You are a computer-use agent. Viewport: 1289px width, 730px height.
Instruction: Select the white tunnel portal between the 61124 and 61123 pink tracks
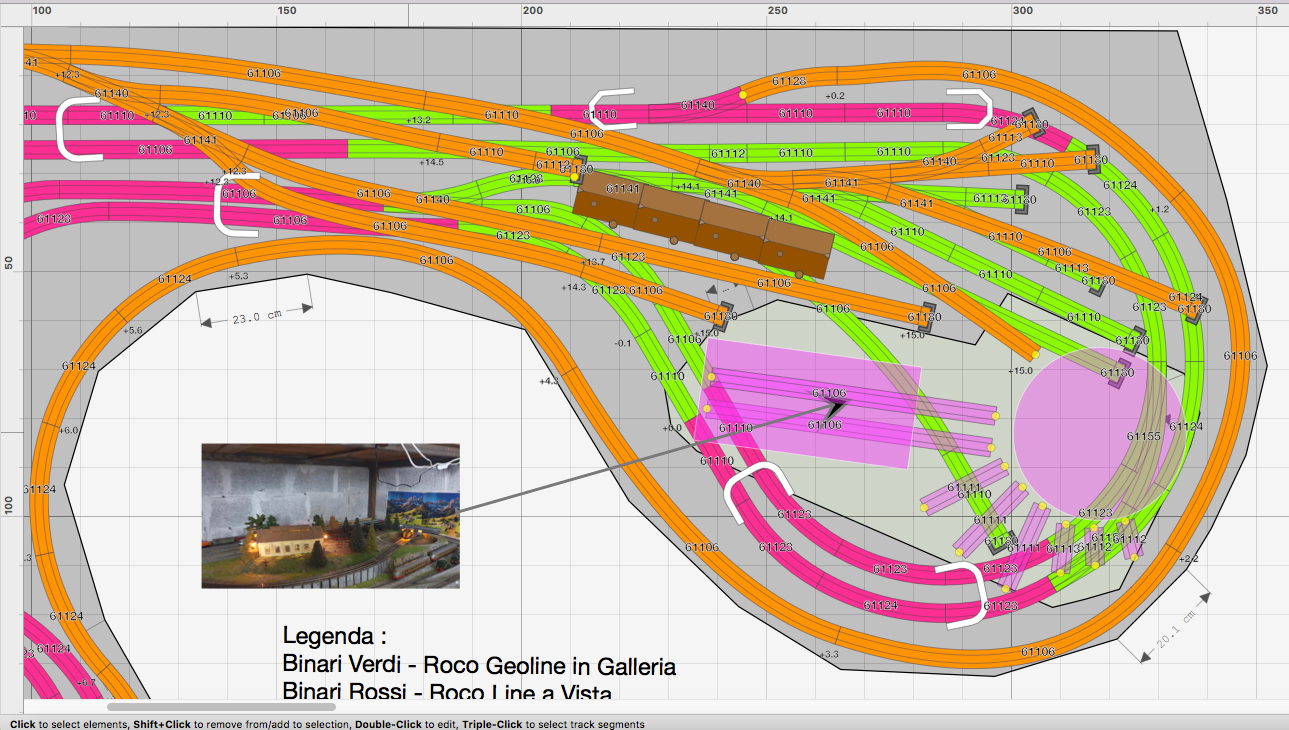coord(960,596)
